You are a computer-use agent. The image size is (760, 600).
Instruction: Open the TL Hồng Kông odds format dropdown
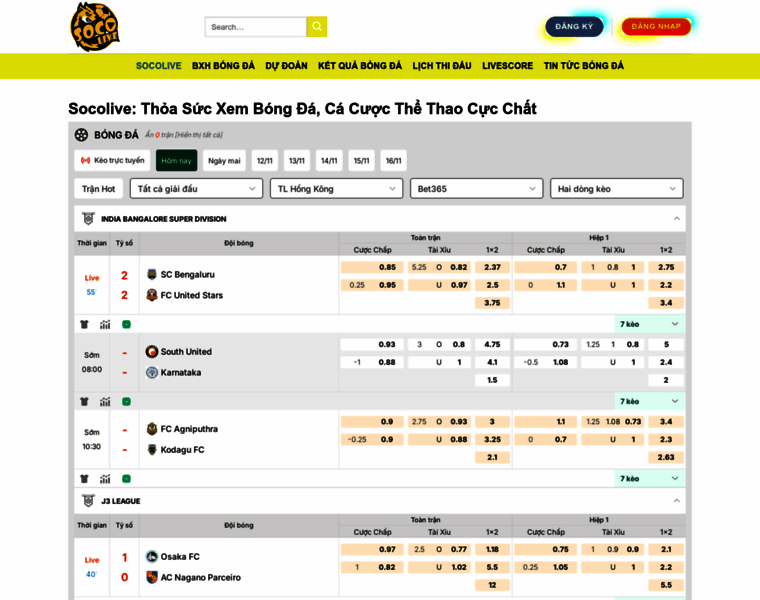[336, 189]
